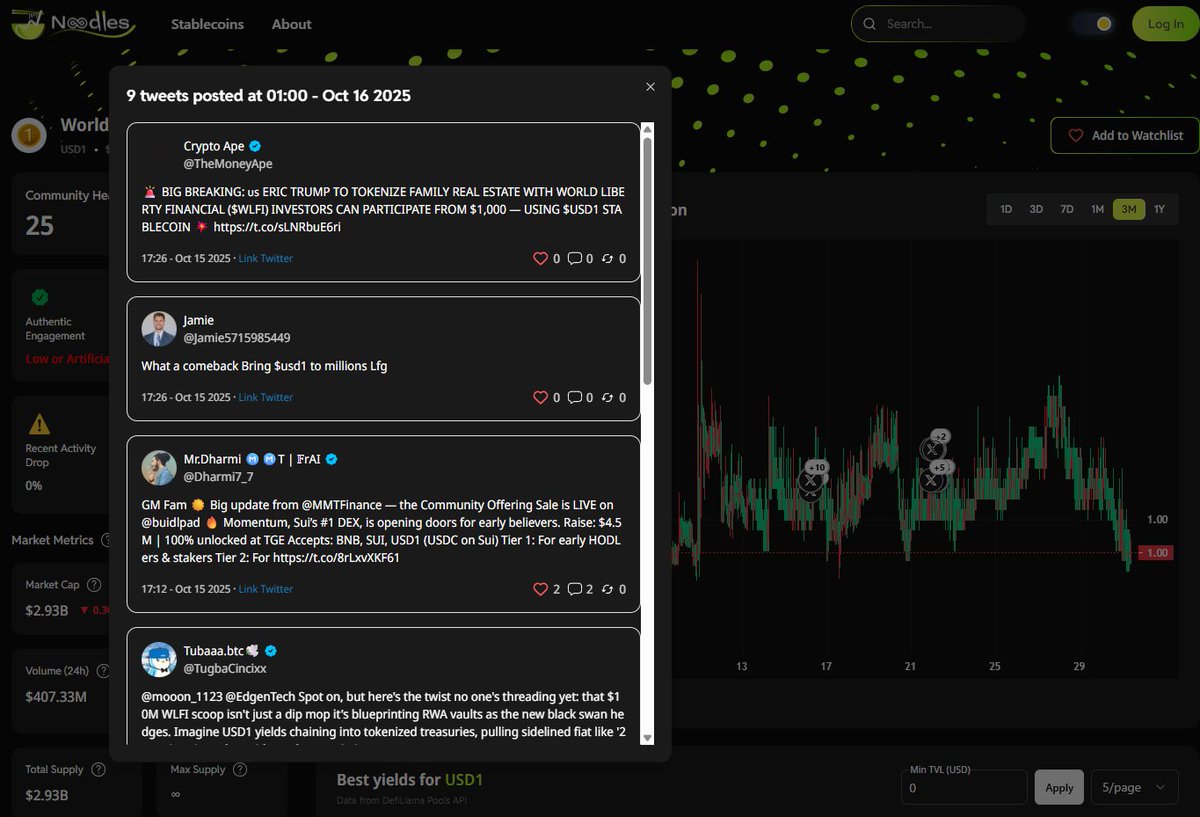Open the Noodles logo home link
Screen dimensions: 1200x817
[73, 23]
